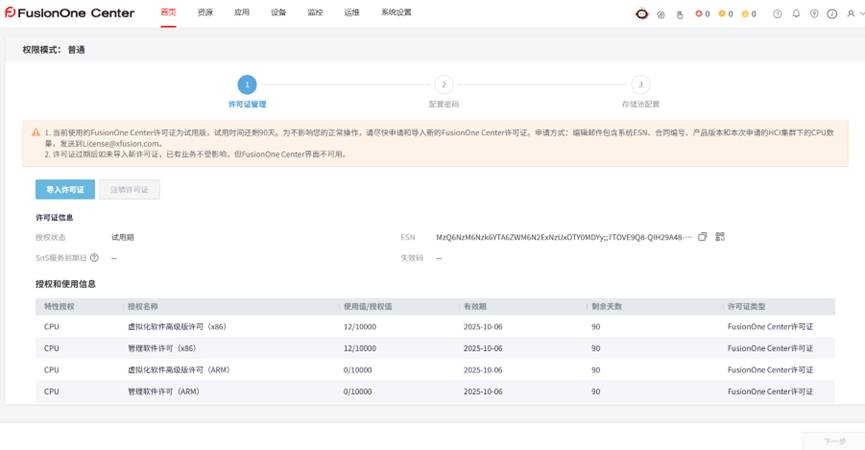
Task: Click the FusionOne Center logo
Action: (x=70, y=13)
